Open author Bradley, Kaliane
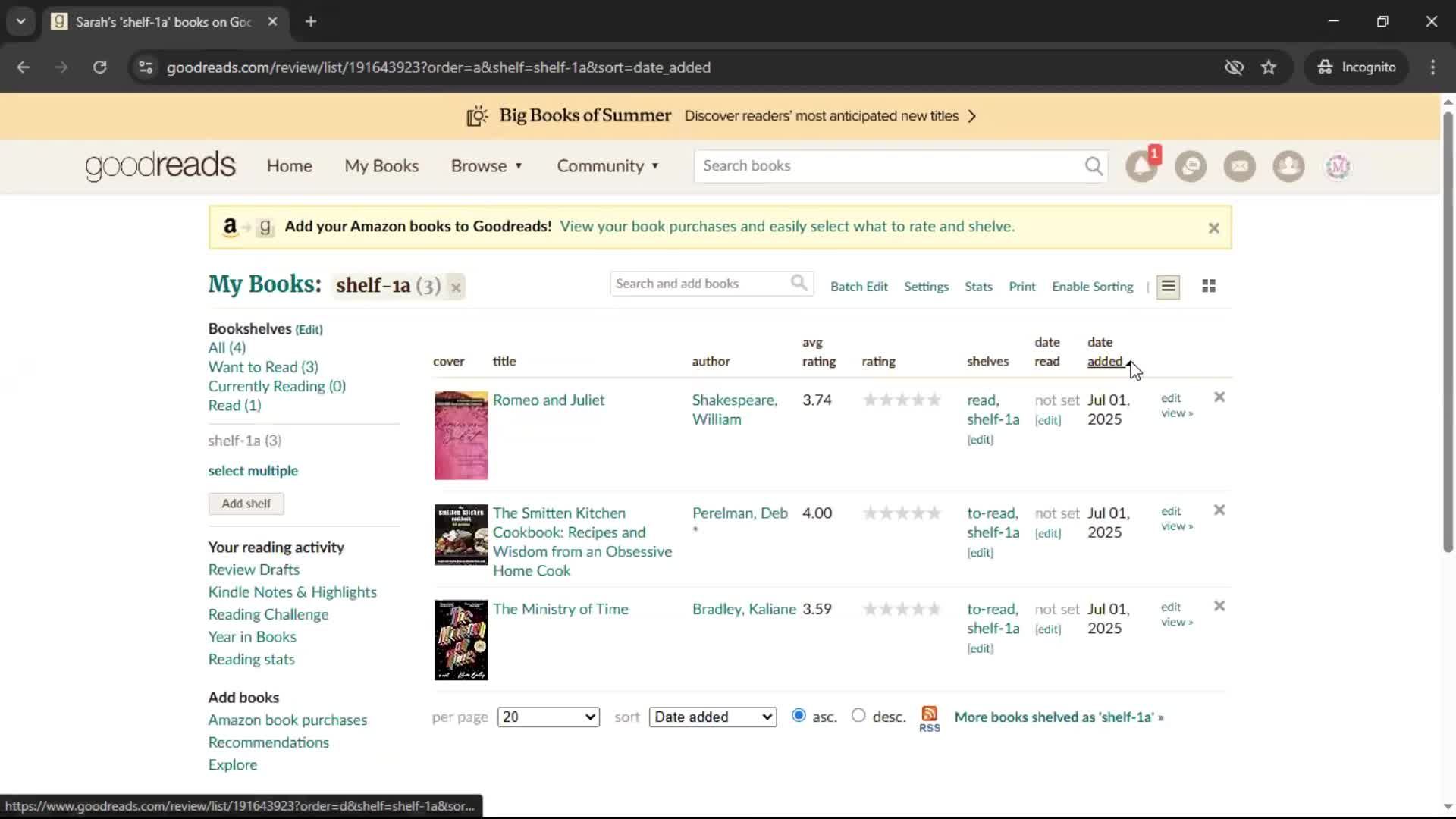This screenshot has height=819, width=1456. pyautogui.click(x=744, y=609)
